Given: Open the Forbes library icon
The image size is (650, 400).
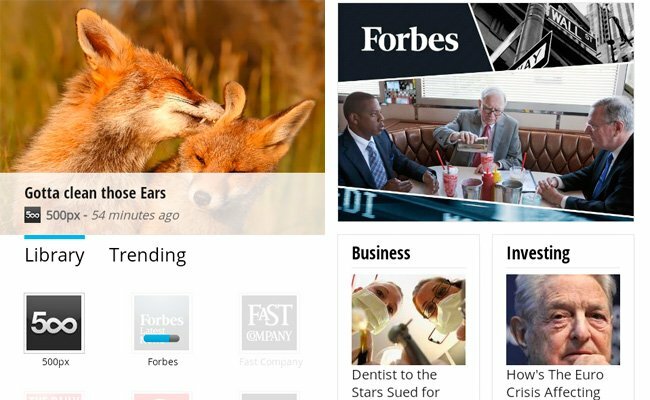Looking at the screenshot, I should (x=162, y=323).
